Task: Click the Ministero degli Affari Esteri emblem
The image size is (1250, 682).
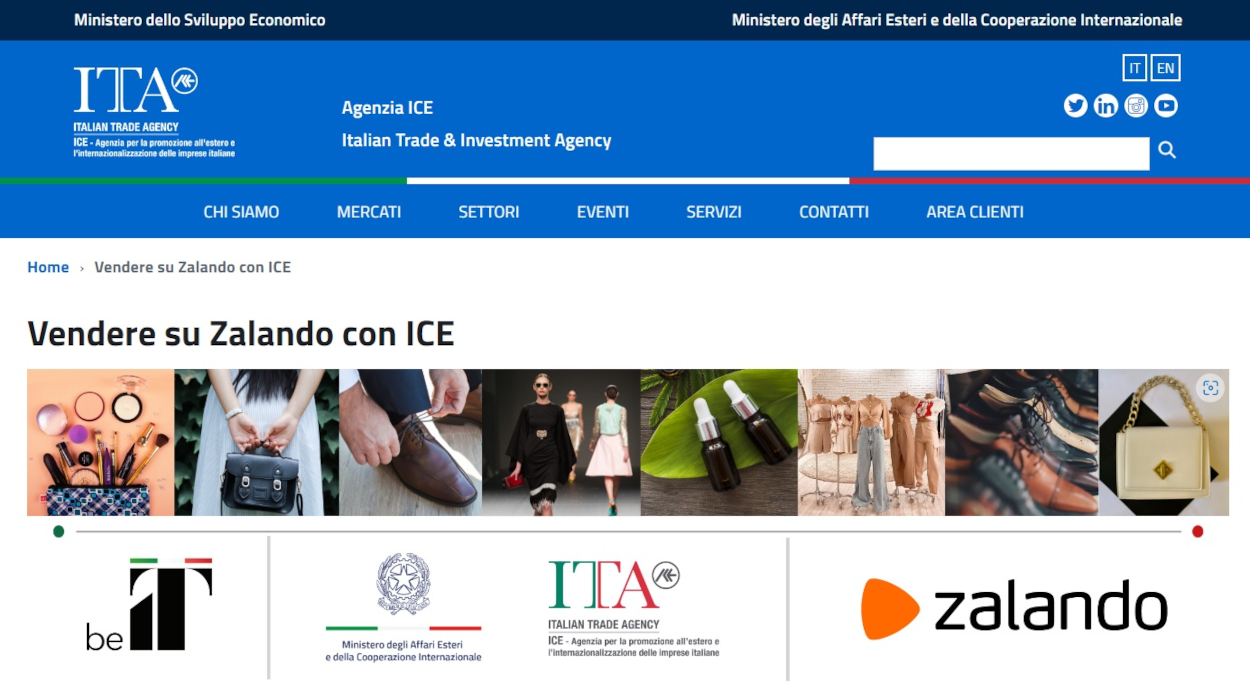Action: [x=403, y=607]
